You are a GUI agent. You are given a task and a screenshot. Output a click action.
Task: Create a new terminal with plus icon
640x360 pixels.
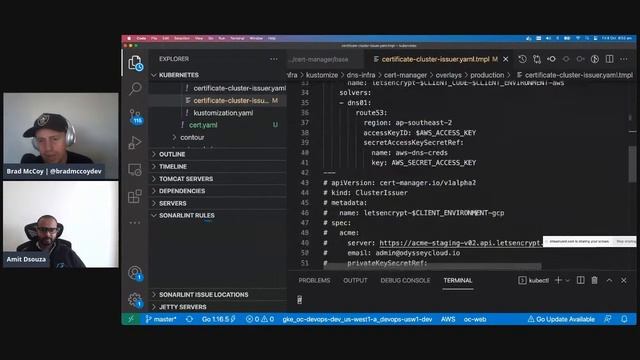pos(558,280)
